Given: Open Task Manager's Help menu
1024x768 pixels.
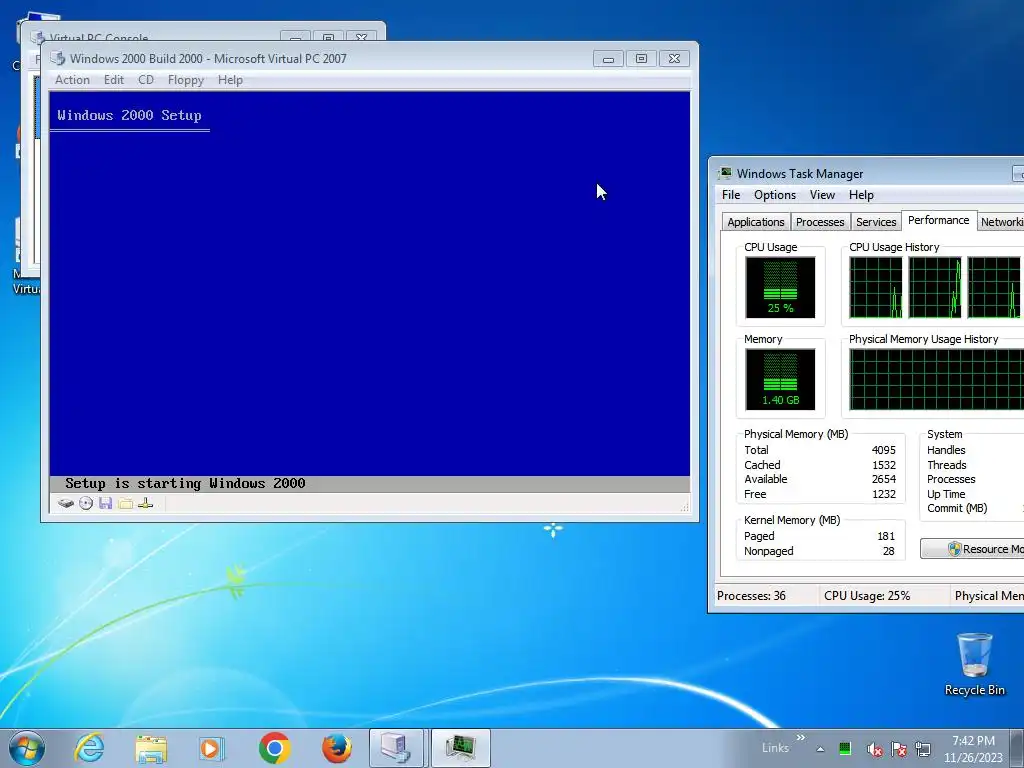Looking at the screenshot, I should click(x=861, y=195).
